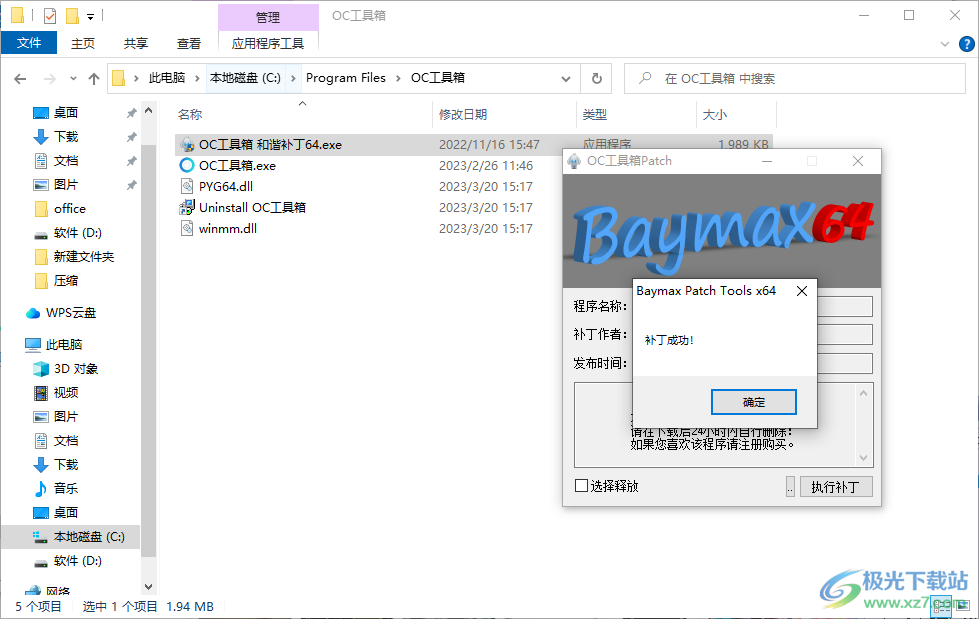Image resolution: width=979 pixels, height=619 pixels.
Task: Click OC工具箱Patch title bar icon
Action: (574, 161)
